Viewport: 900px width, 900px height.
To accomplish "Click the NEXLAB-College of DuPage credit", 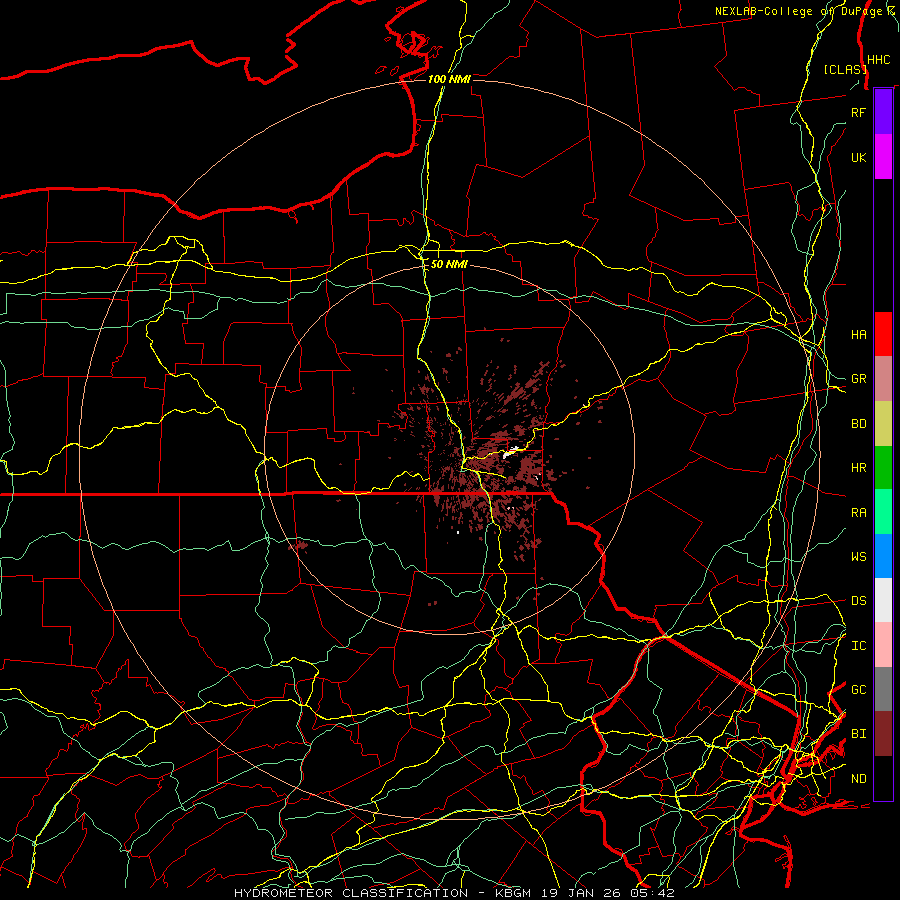I will (x=805, y=11).
